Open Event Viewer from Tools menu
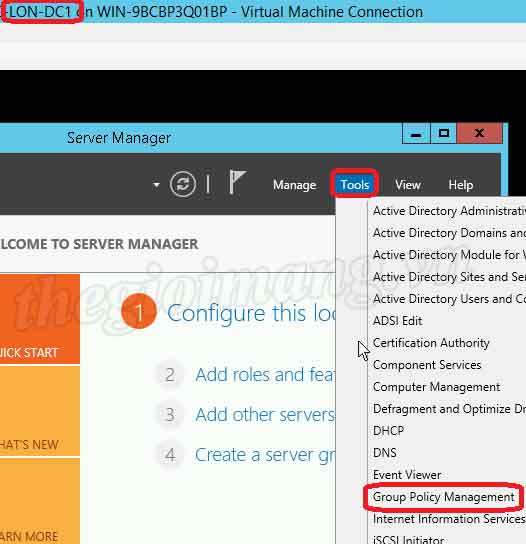 (x=407, y=475)
